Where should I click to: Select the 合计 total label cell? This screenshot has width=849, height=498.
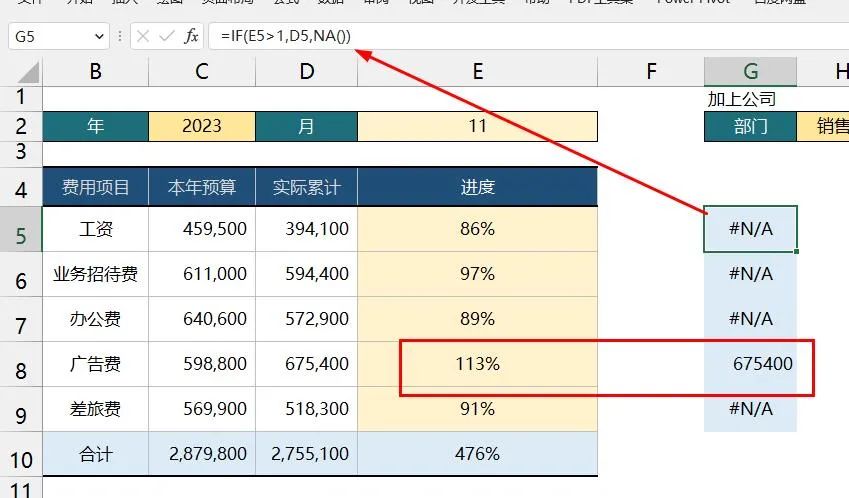(95, 454)
